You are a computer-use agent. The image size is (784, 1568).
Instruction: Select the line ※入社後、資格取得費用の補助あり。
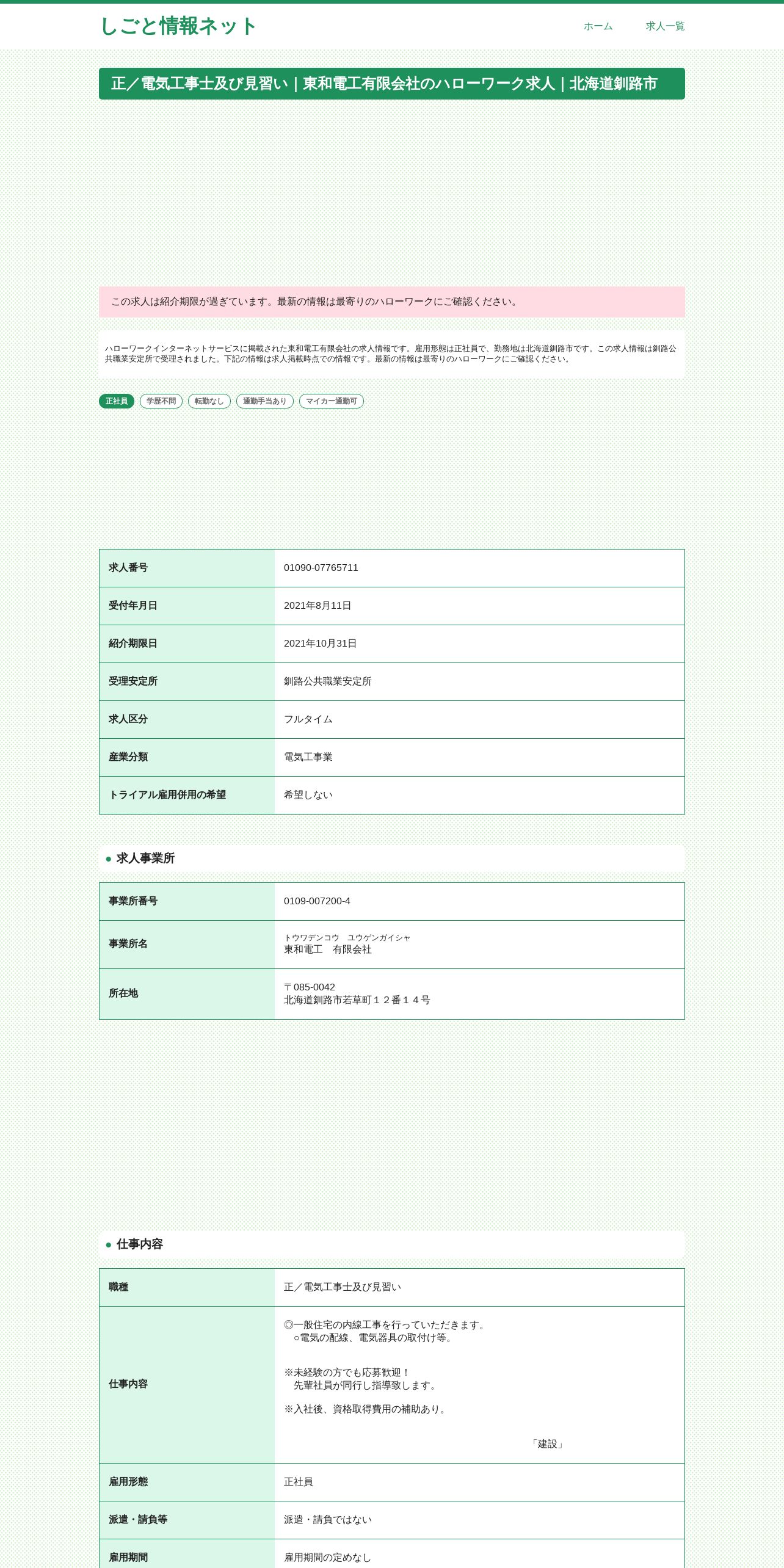(367, 1409)
